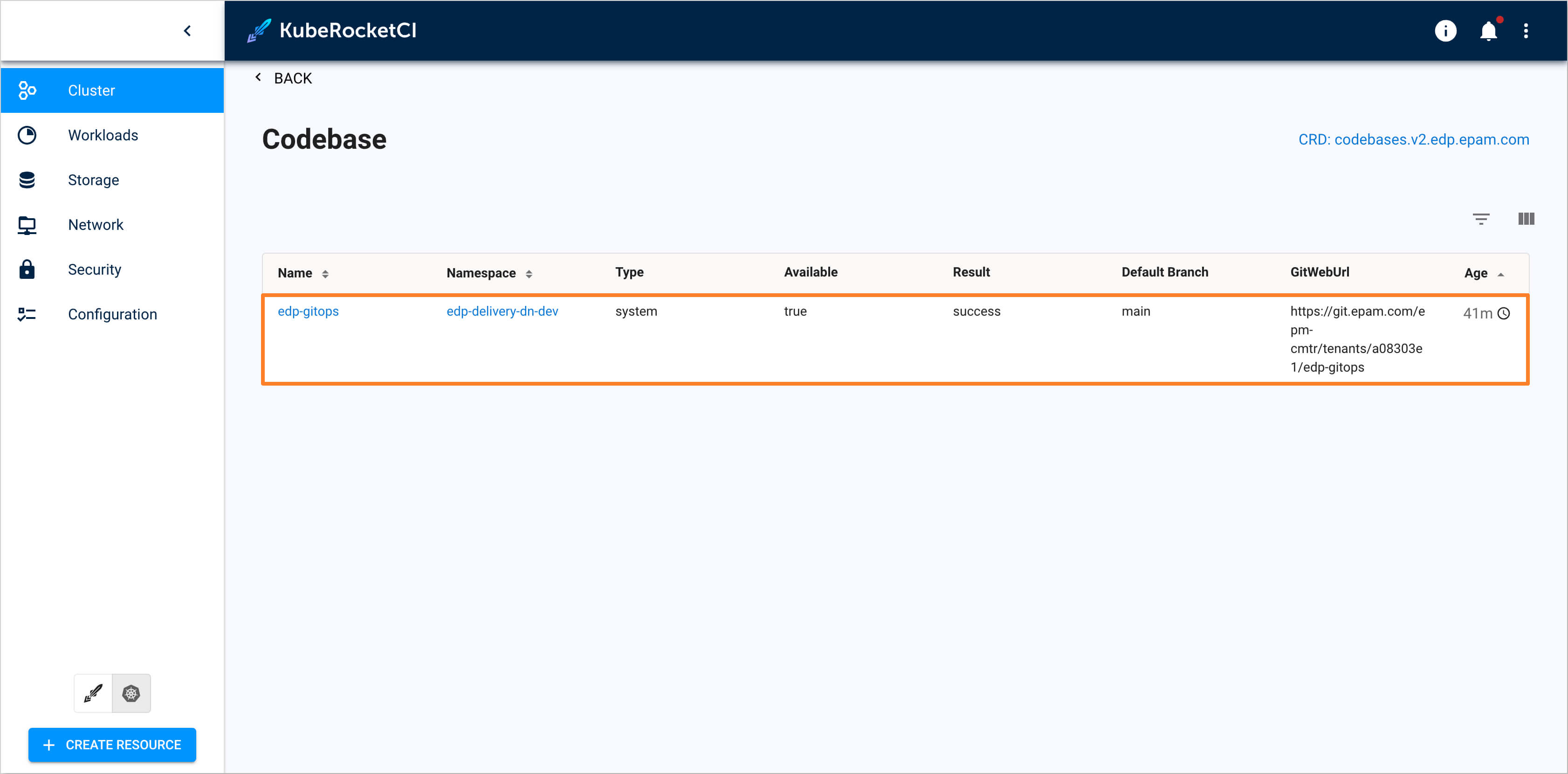Open the edp-gitops codebase link

pyautogui.click(x=308, y=311)
